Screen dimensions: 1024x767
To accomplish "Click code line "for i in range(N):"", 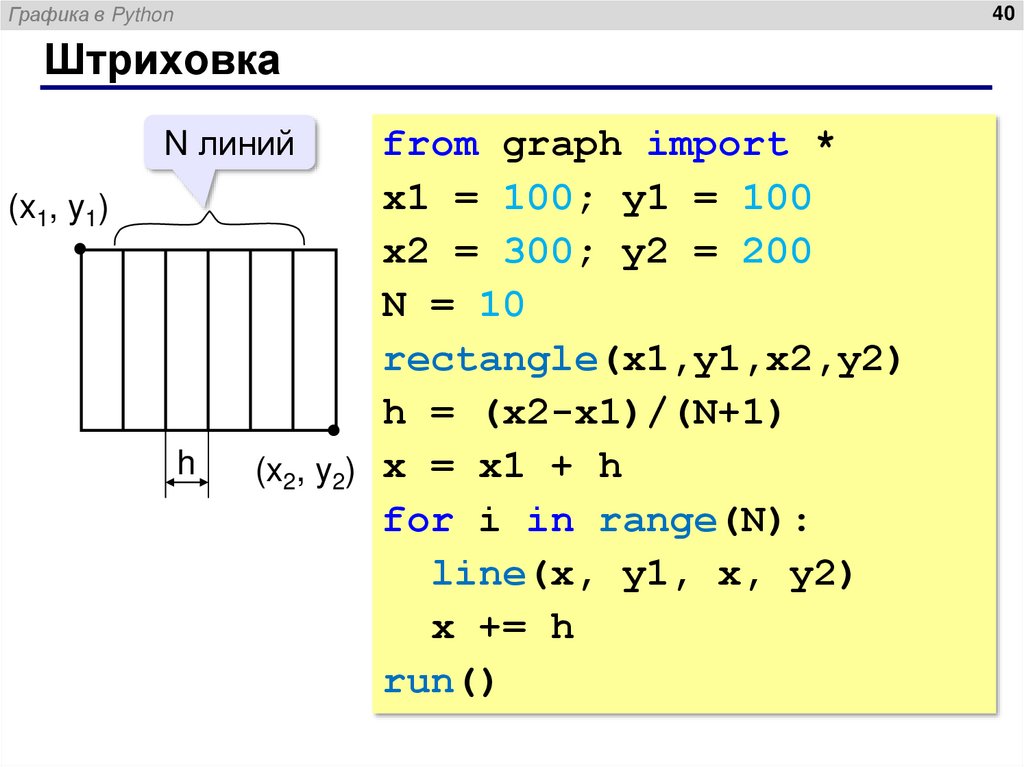I will click(596, 521).
